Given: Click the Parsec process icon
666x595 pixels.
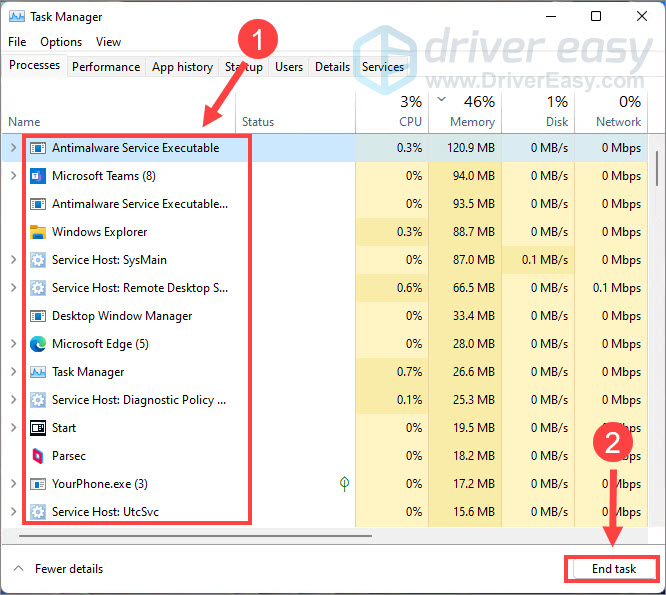Looking at the screenshot, I should [38, 456].
